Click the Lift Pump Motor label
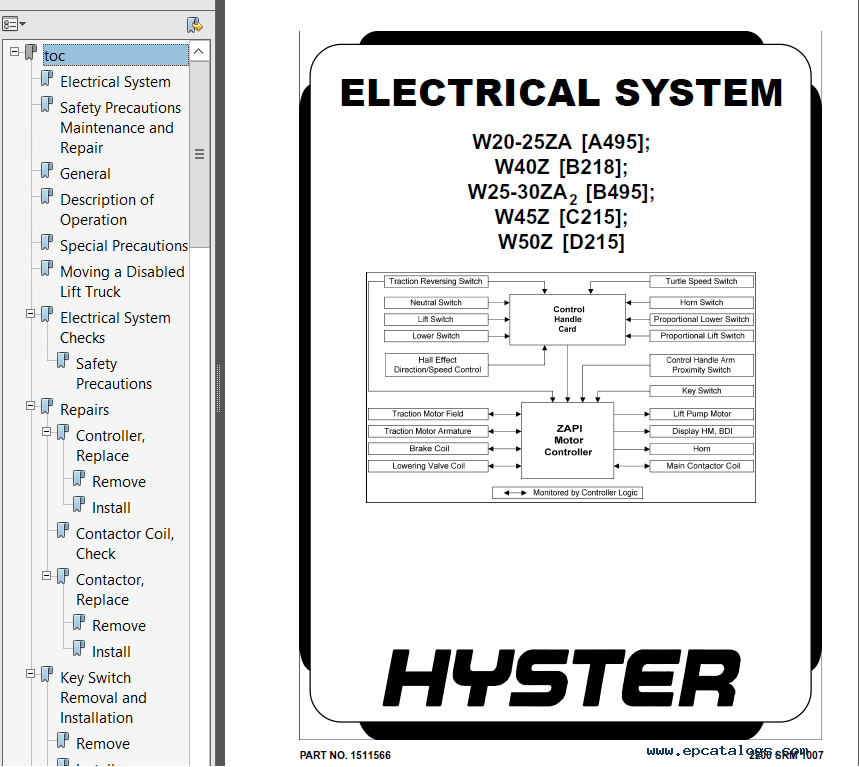This screenshot has width=859, height=767. tap(701, 414)
